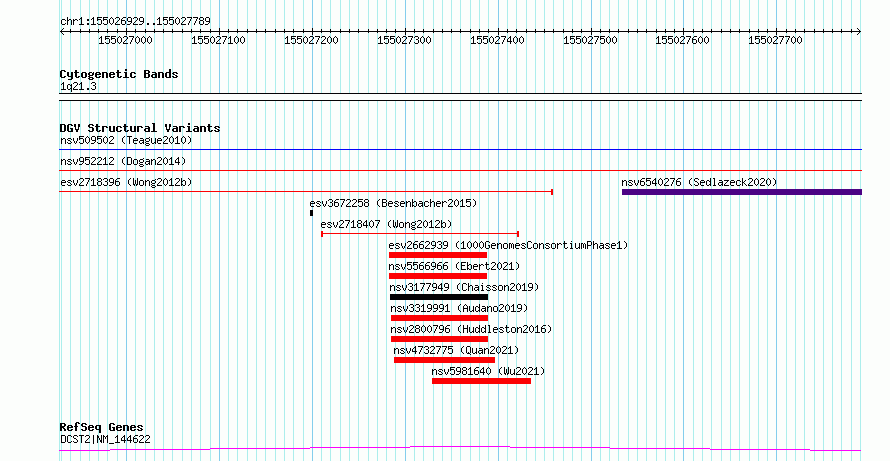The image size is (890, 461).
Task: Click ruler position 155027200
Action: (312, 40)
